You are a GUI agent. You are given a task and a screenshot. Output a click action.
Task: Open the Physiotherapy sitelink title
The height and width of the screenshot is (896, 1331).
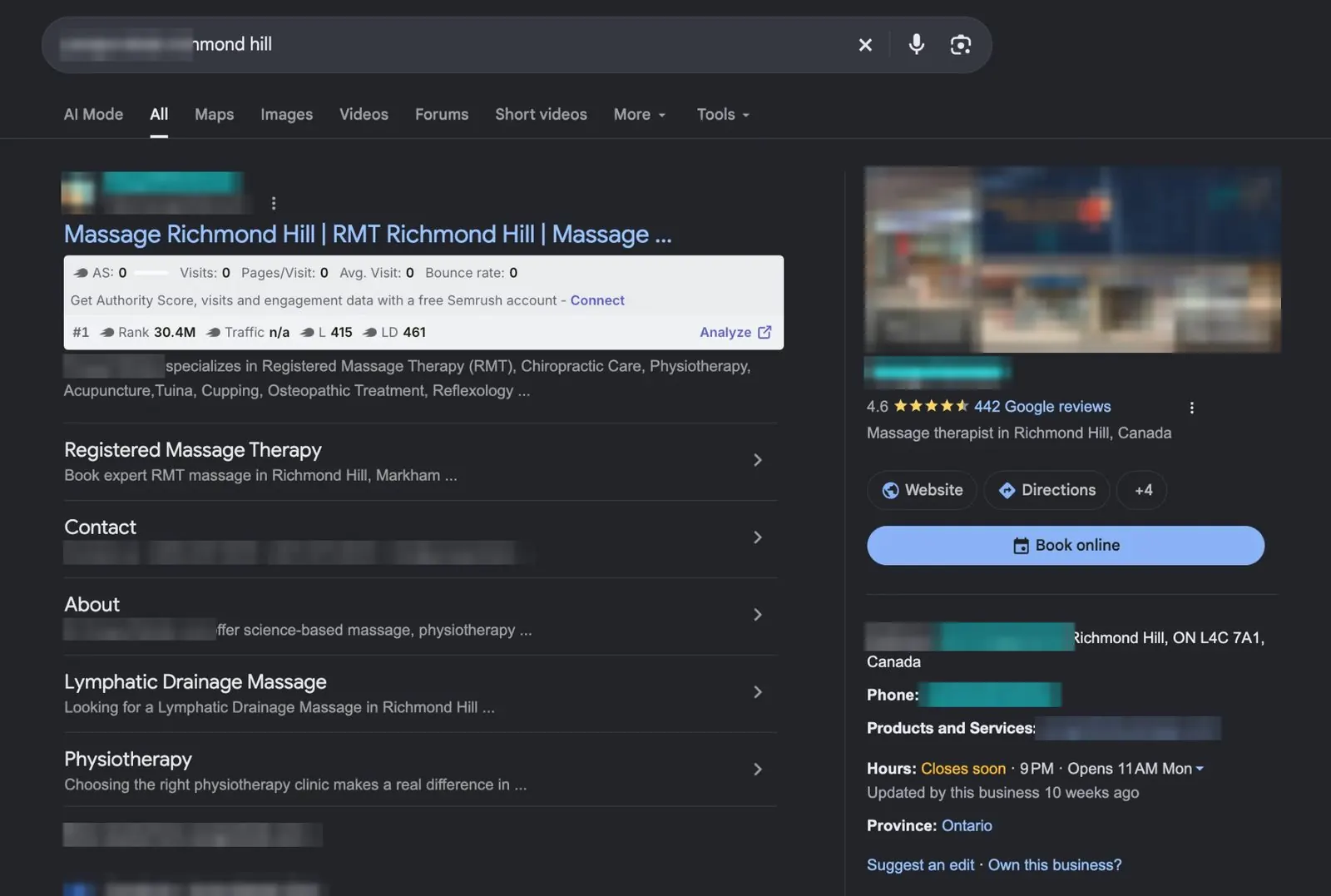click(x=128, y=760)
